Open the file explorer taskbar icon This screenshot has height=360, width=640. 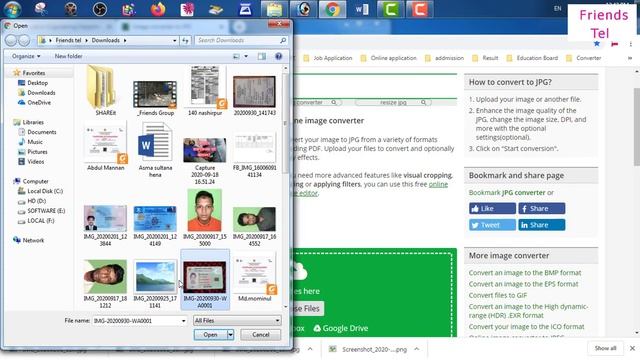click(x=274, y=9)
